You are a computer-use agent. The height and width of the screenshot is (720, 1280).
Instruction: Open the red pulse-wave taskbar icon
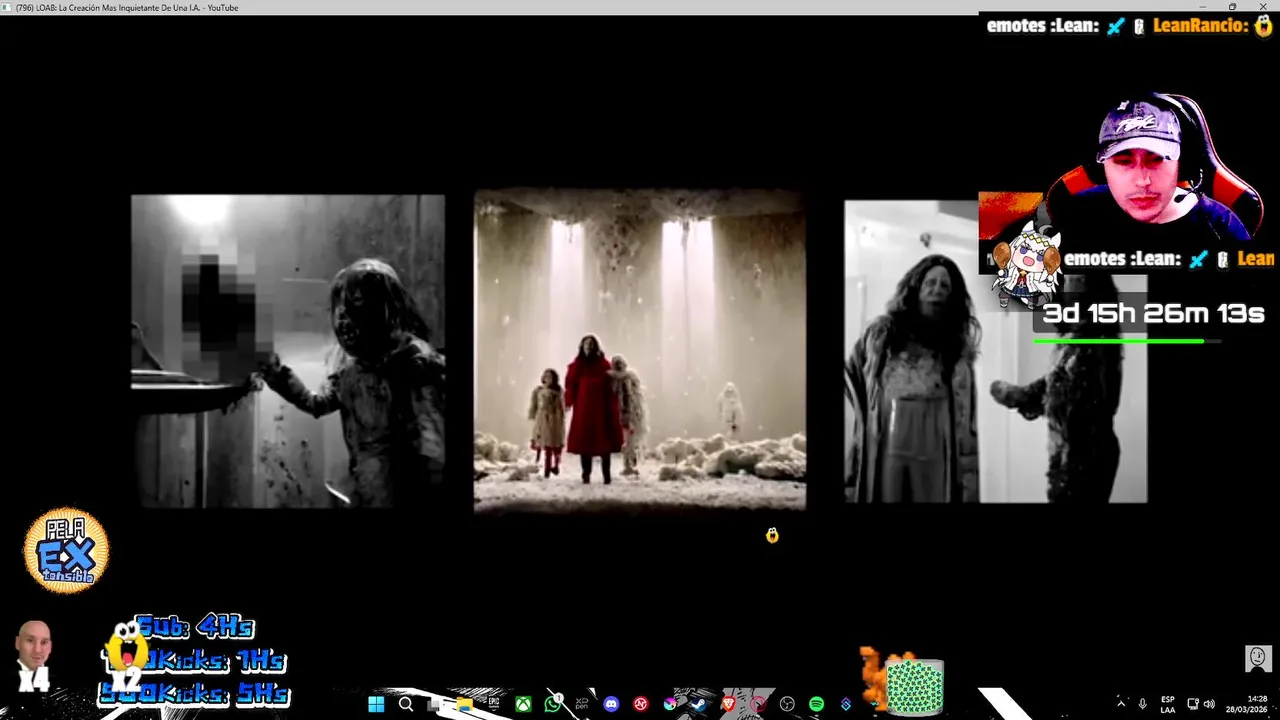pos(641,704)
